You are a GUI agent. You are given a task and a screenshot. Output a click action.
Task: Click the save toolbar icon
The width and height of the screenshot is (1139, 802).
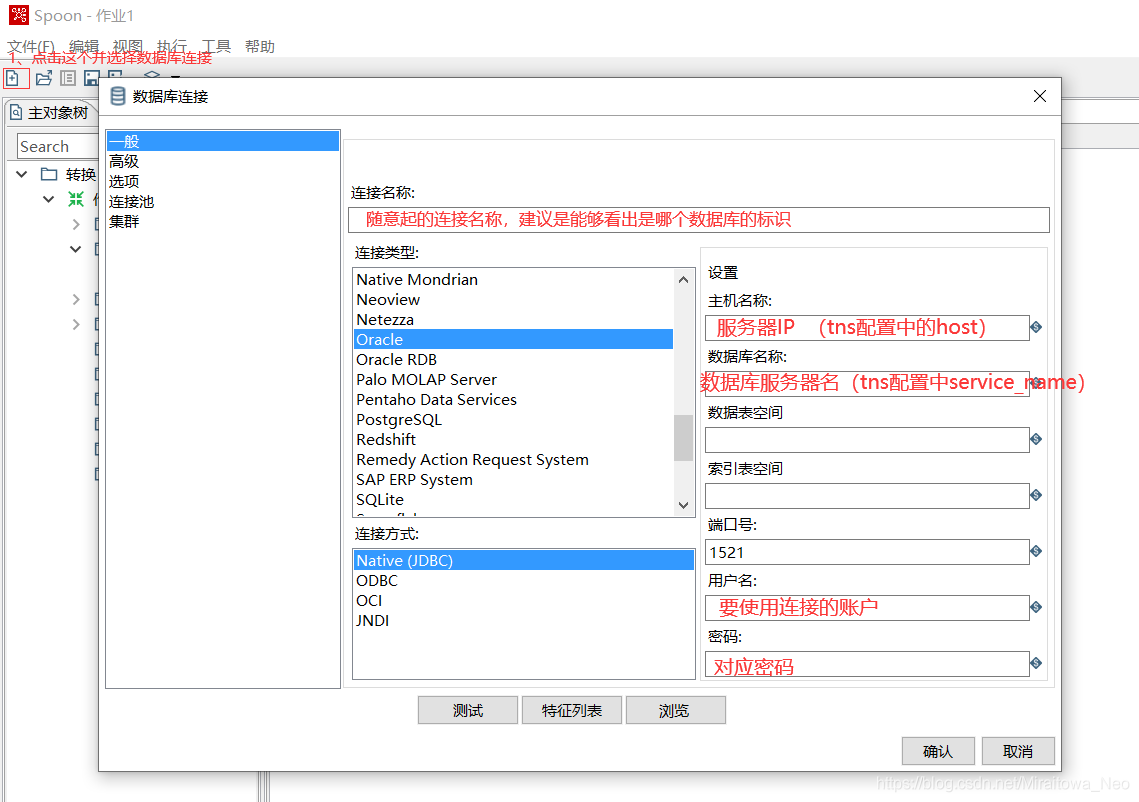(x=92, y=78)
